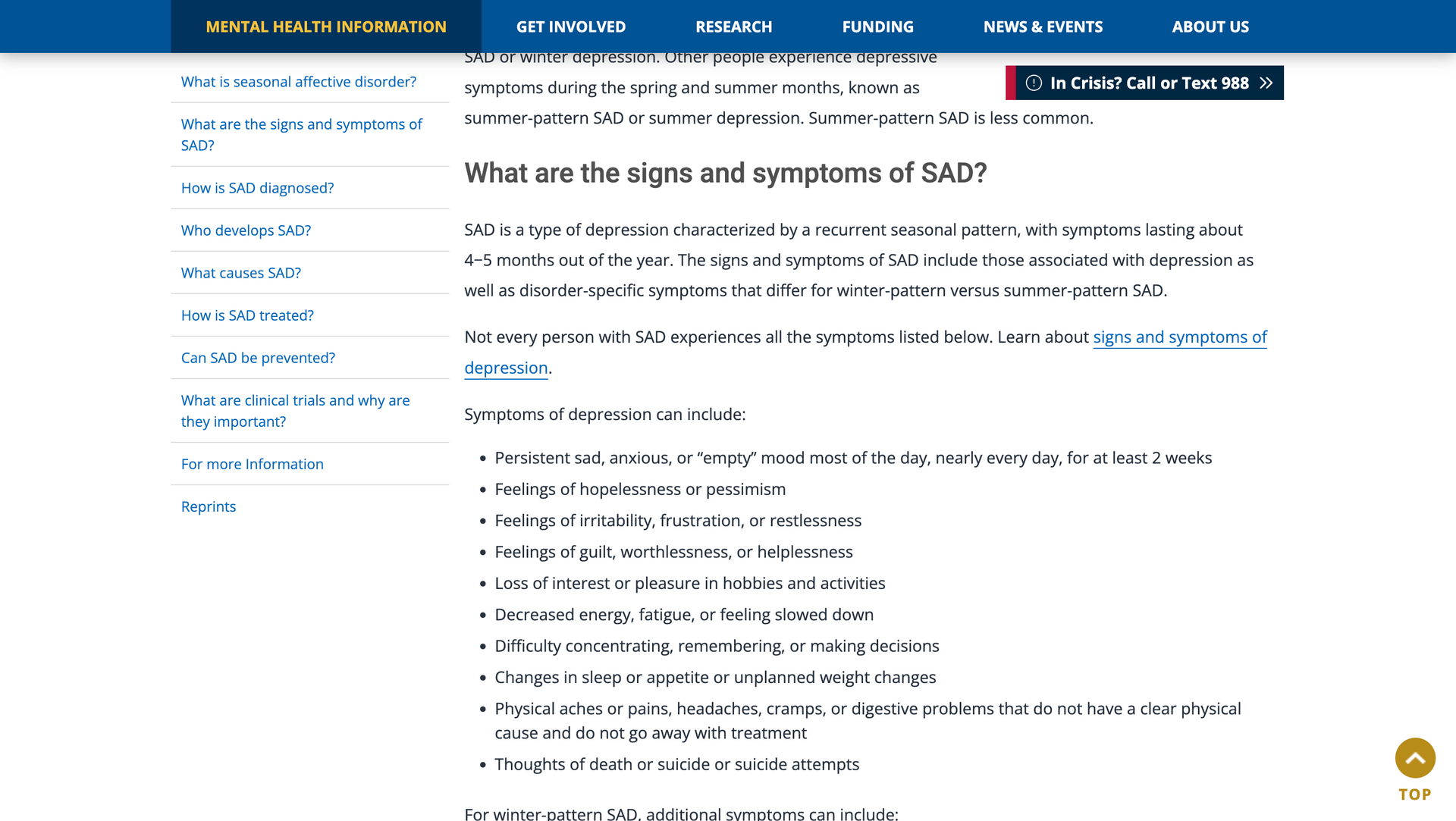Open the Get Involved menu
This screenshot has height=821, width=1456.
tap(571, 27)
